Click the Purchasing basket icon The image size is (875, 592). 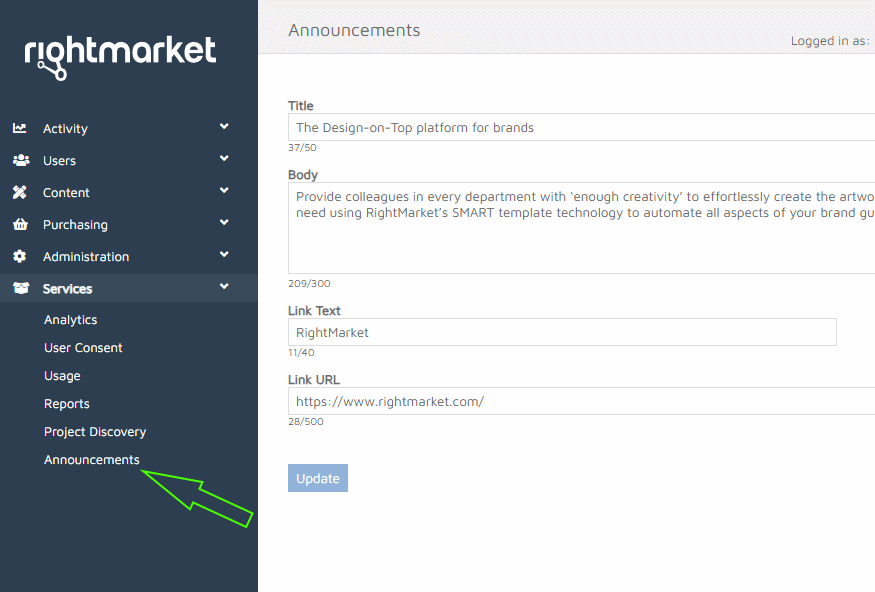pyautogui.click(x=20, y=224)
